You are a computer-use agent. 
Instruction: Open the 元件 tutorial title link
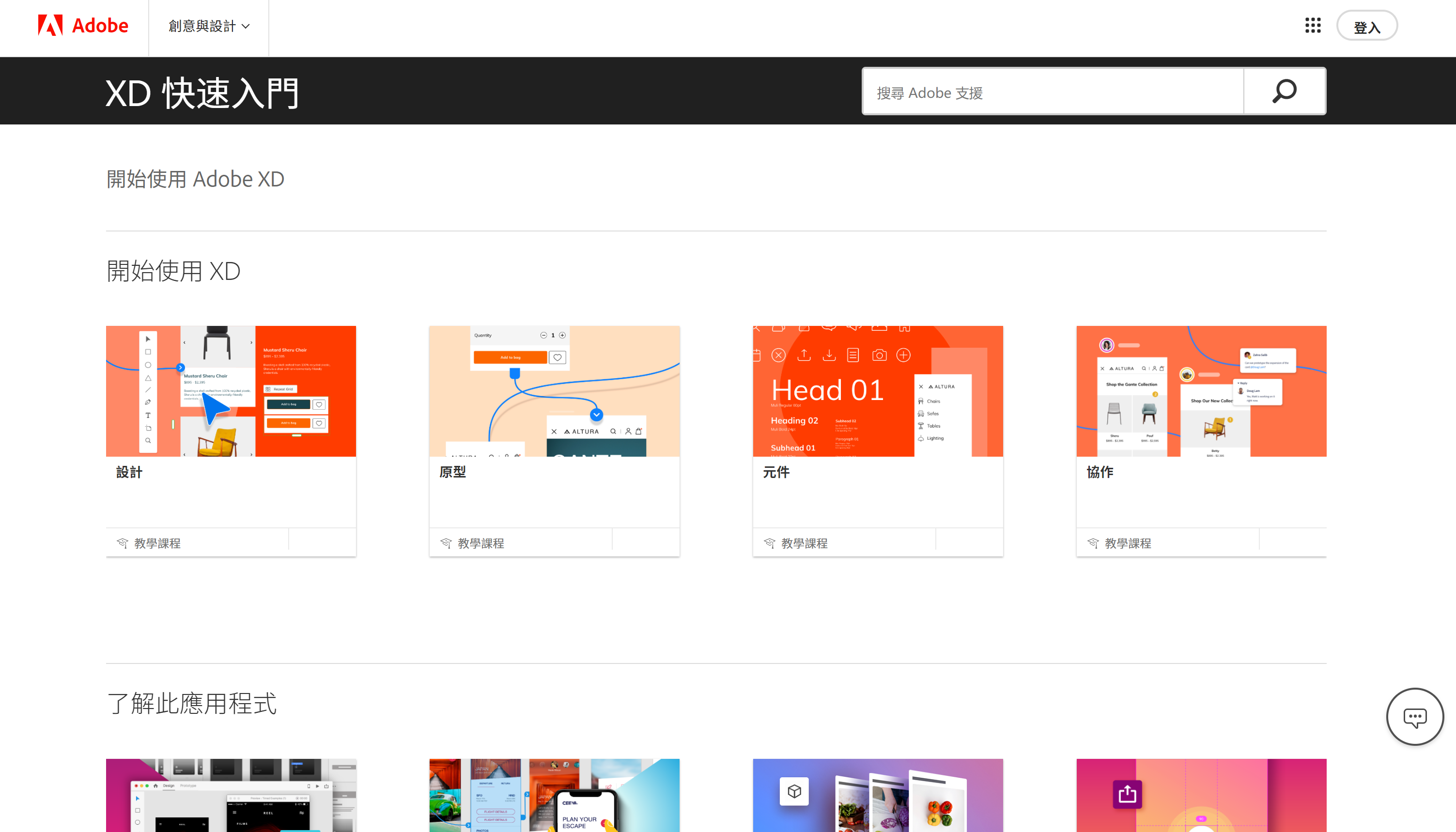click(x=776, y=472)
